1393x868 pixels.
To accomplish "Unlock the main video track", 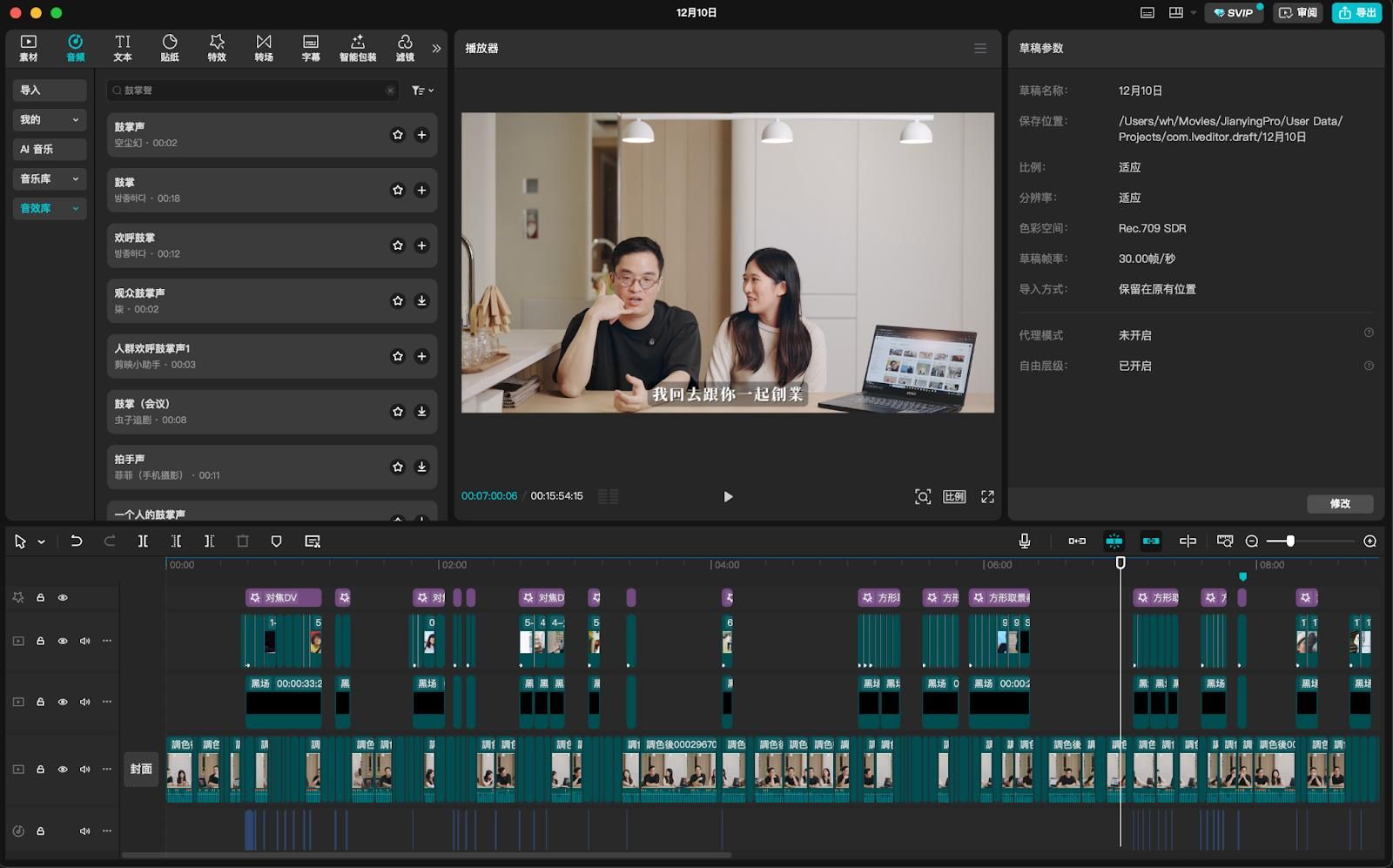I will (40, 770).
